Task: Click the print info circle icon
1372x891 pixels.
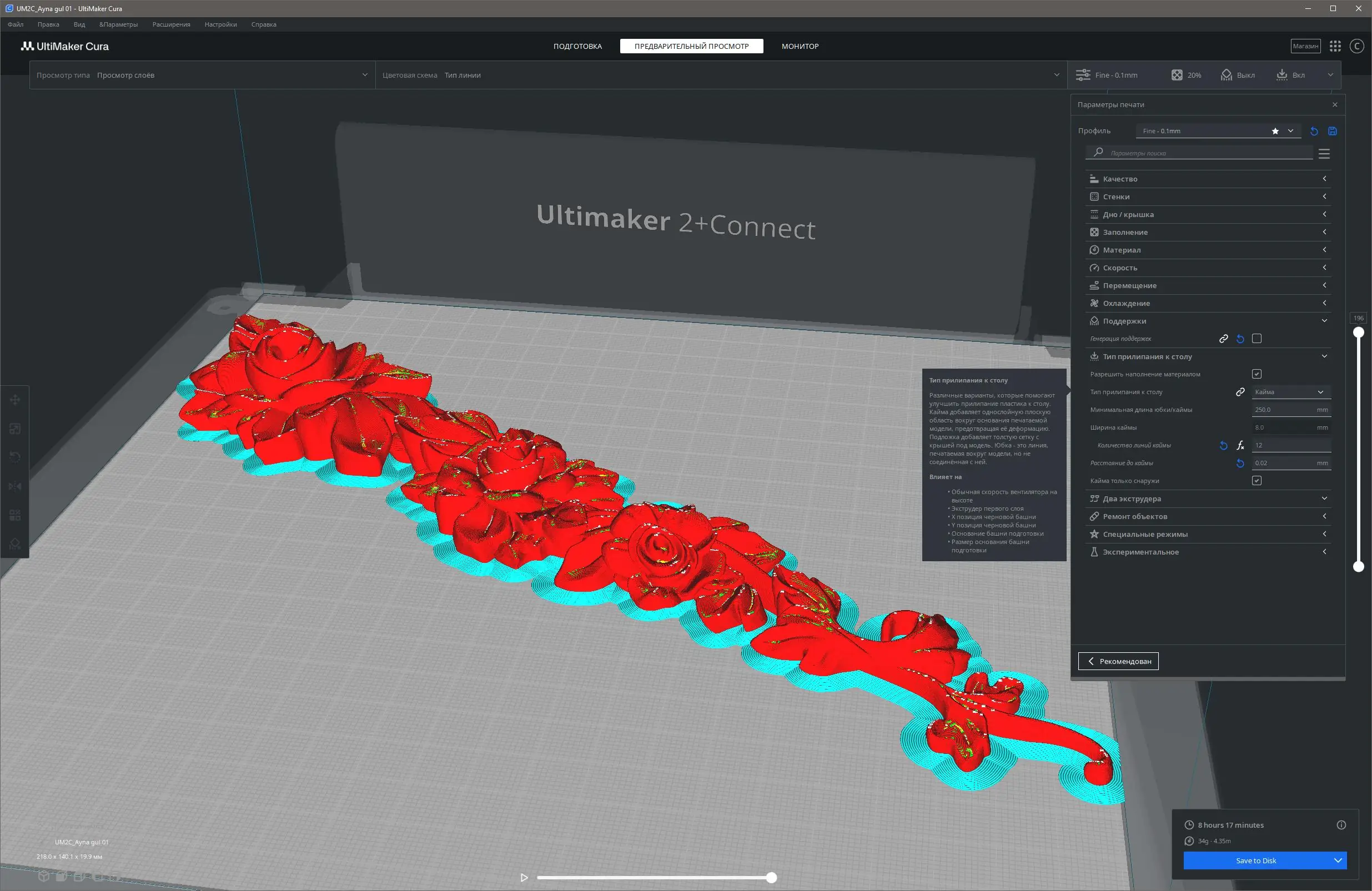Action: (1341, 825)
